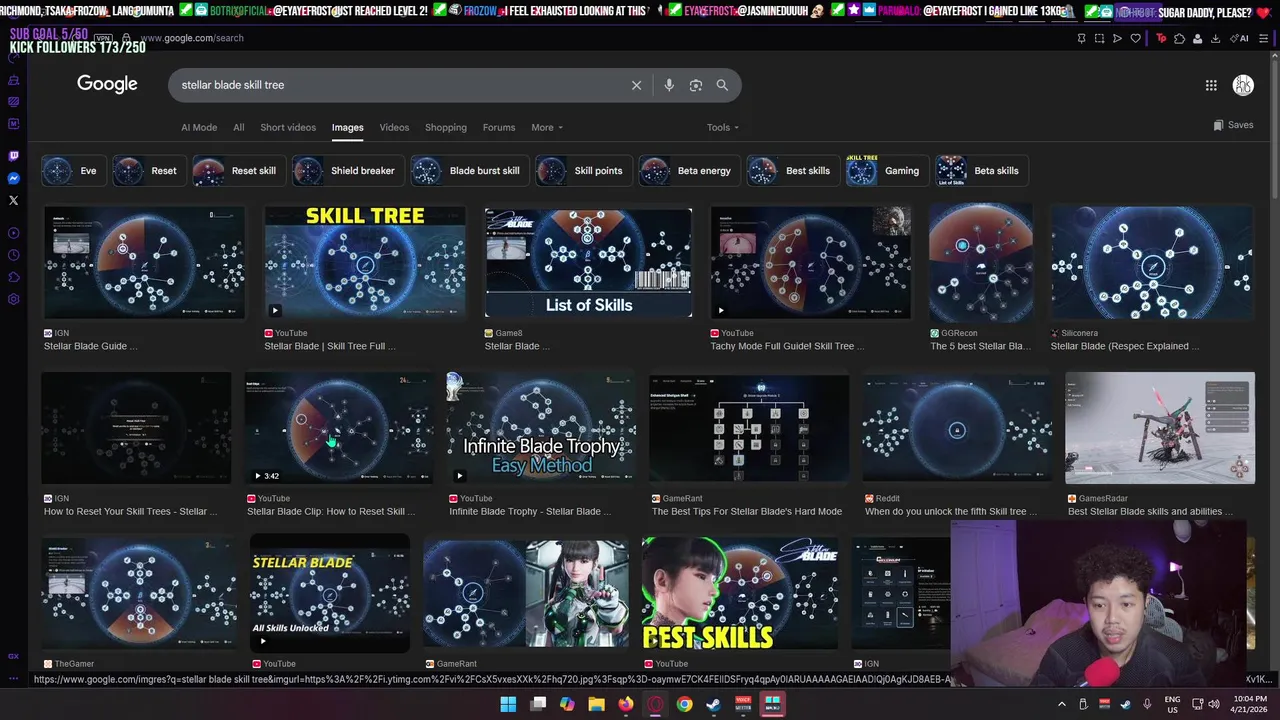Switch to the Videos tab
Image resolution: width=1280 pixels, height=720 pixels.
click(x=394, y=127)
